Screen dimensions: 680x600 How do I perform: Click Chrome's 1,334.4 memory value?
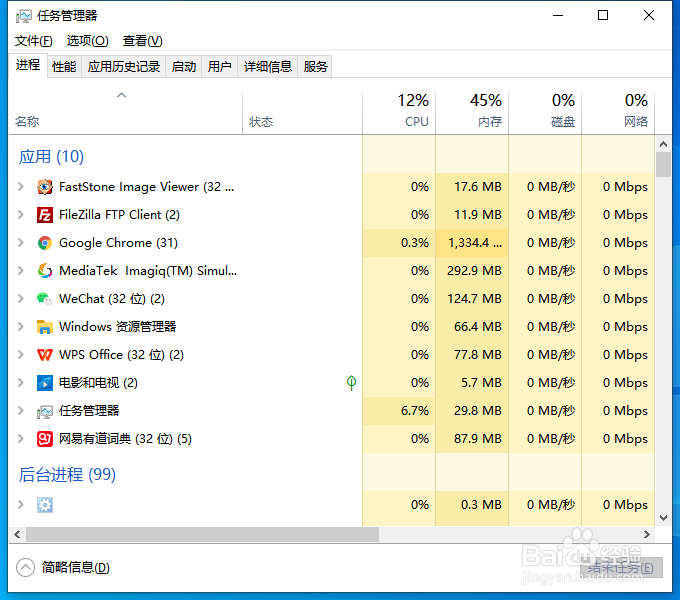point(472,243)
